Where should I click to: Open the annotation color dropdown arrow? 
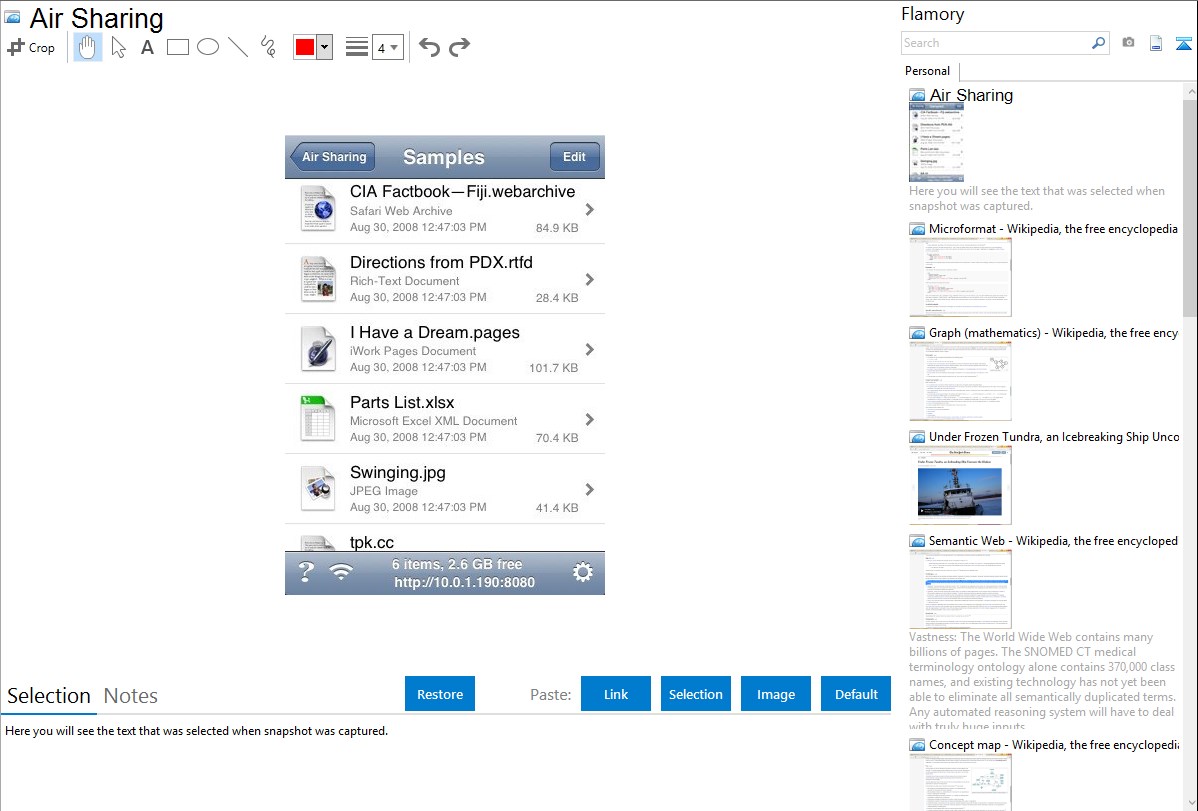(325, 47)
